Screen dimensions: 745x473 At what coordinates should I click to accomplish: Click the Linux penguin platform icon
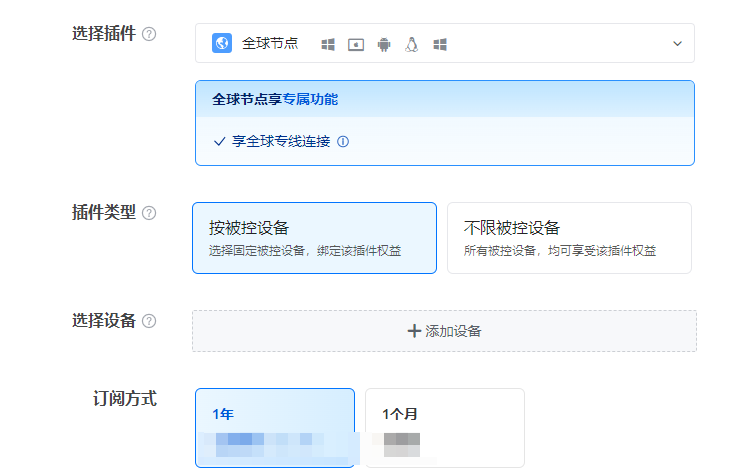pos(411,45)
